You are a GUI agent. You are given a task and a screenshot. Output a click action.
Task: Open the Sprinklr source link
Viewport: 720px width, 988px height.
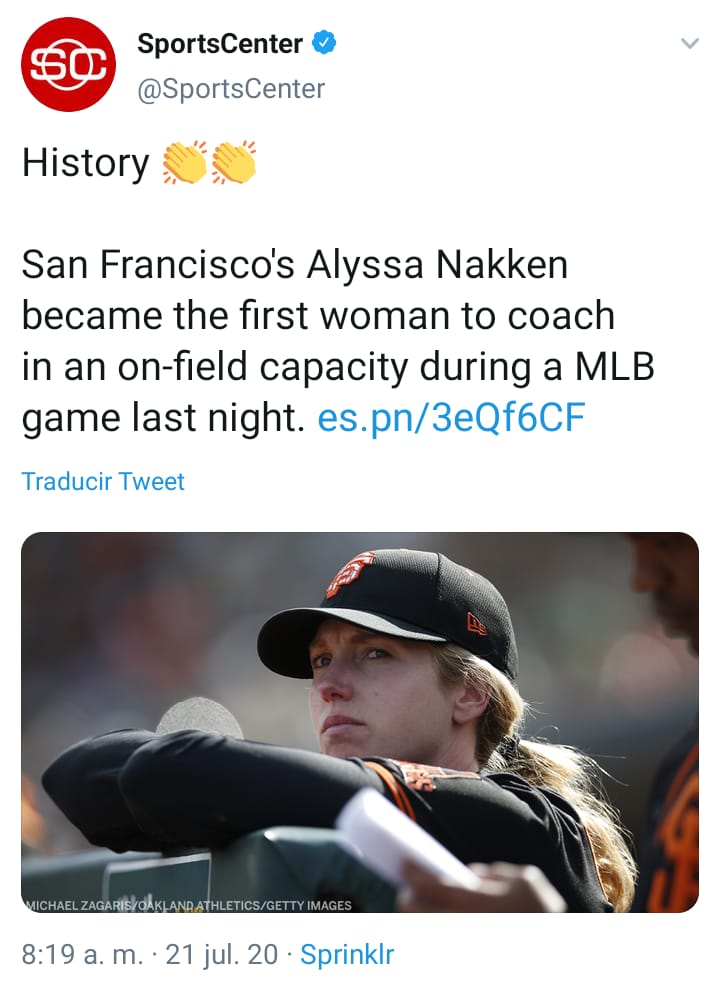pos(347,954)
